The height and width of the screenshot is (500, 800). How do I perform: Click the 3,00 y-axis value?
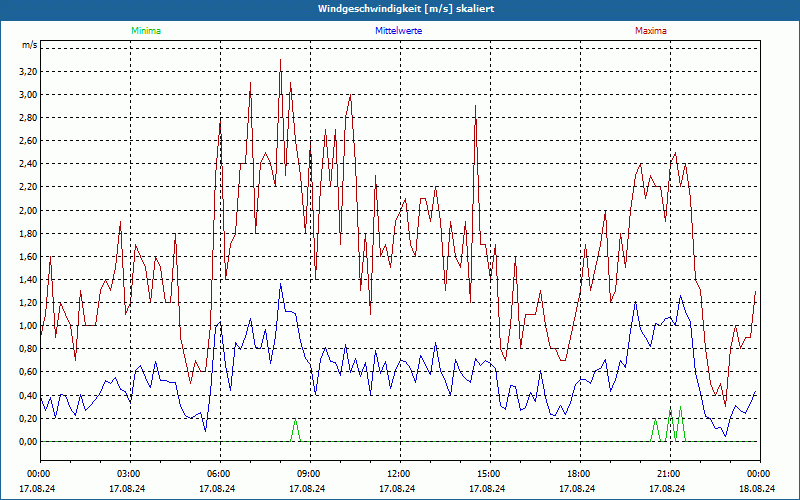(x=28, y=94)
